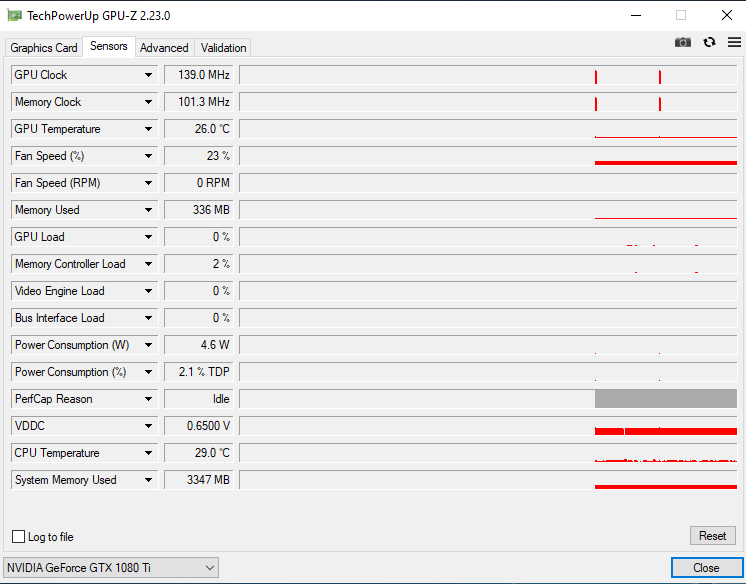746x584 pixels.
Task: Click the 101.3 MHz memory clock value
Action: (x=199, y=102)
